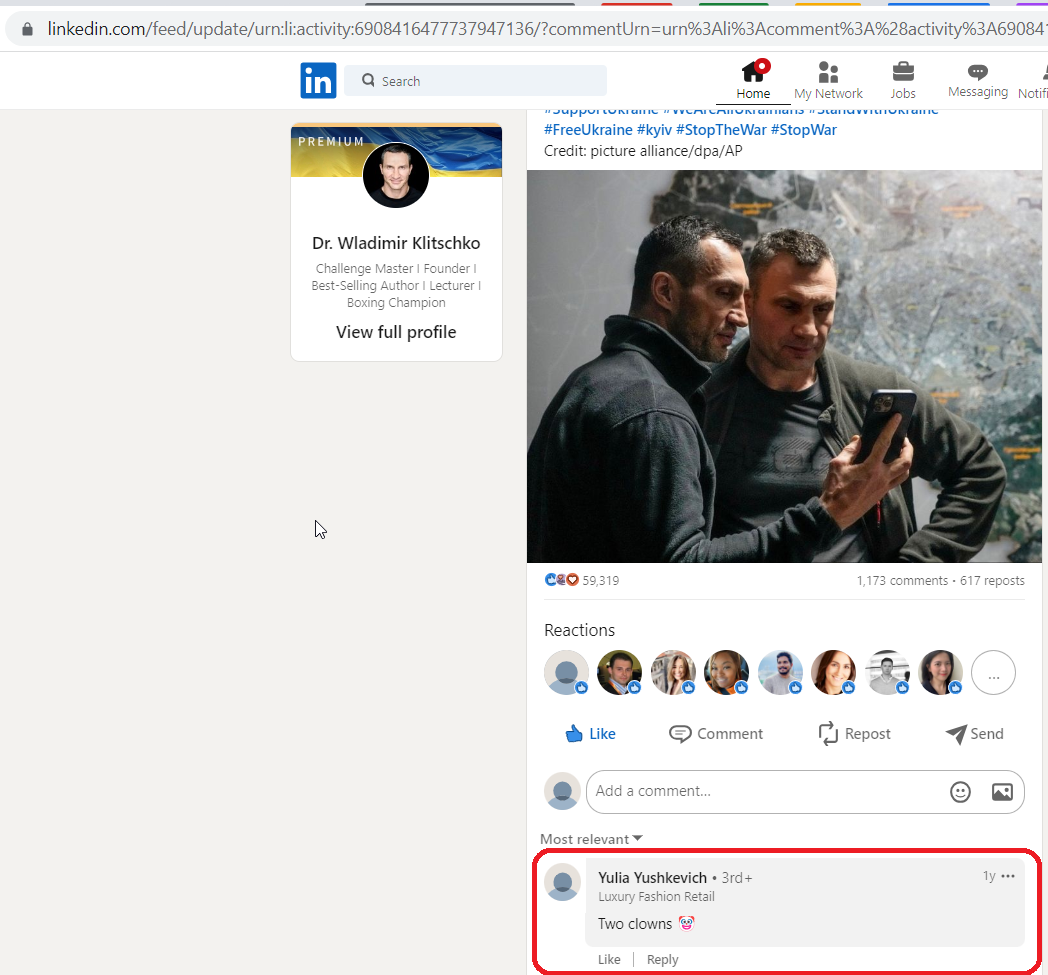
Task: Open the Messaging tab
Action: 978,80
